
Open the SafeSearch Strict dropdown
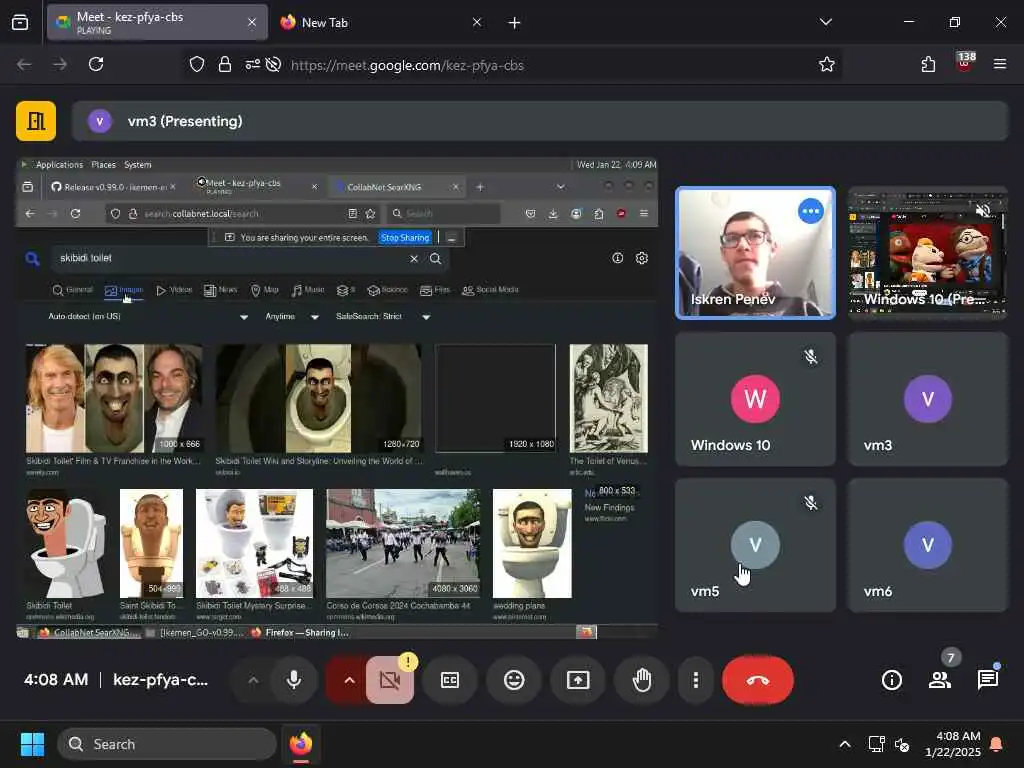click(x=383, y=317)
